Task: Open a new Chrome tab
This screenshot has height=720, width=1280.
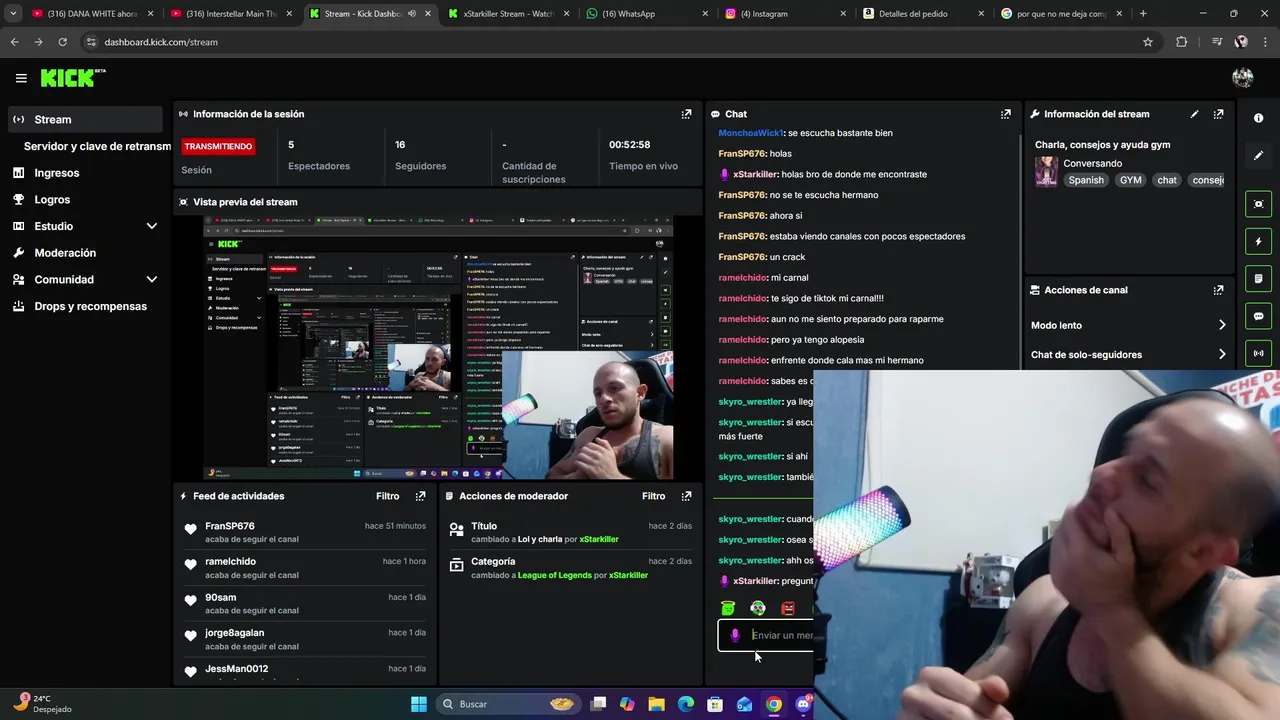Action: 1143,14
